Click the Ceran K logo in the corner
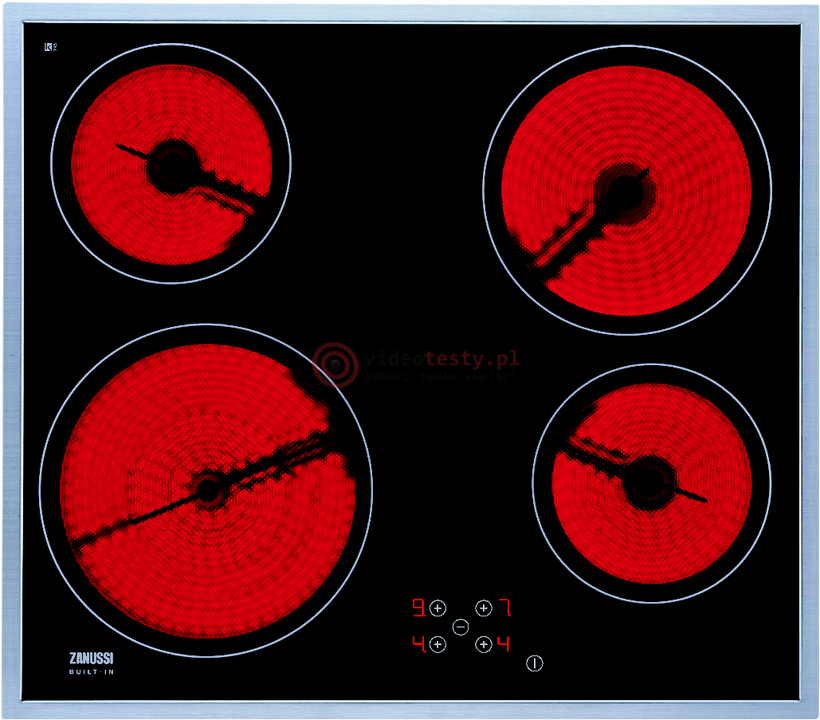Viewport: 820px width, 720px height. (48, 47)
